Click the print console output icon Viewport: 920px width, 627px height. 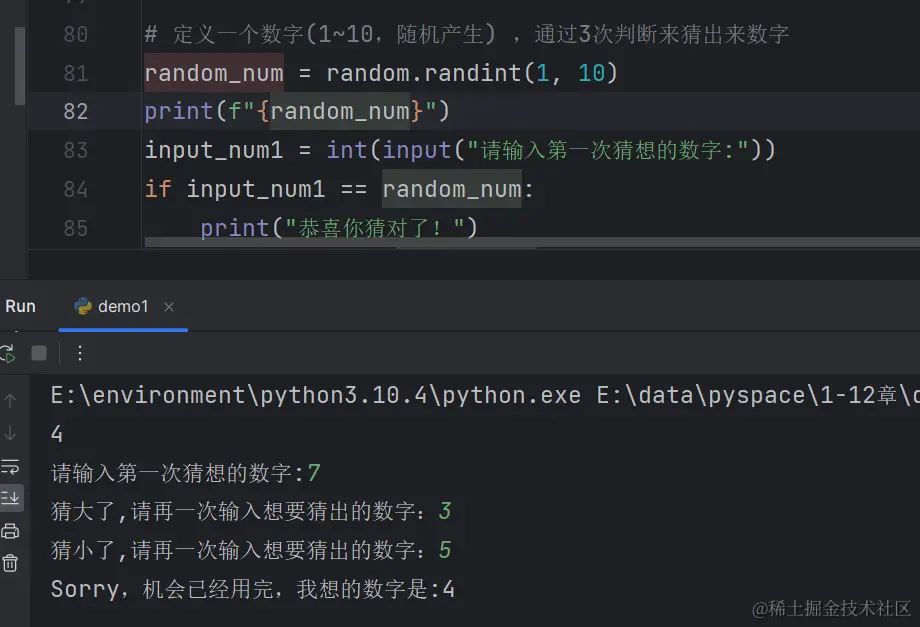[12, 530]
